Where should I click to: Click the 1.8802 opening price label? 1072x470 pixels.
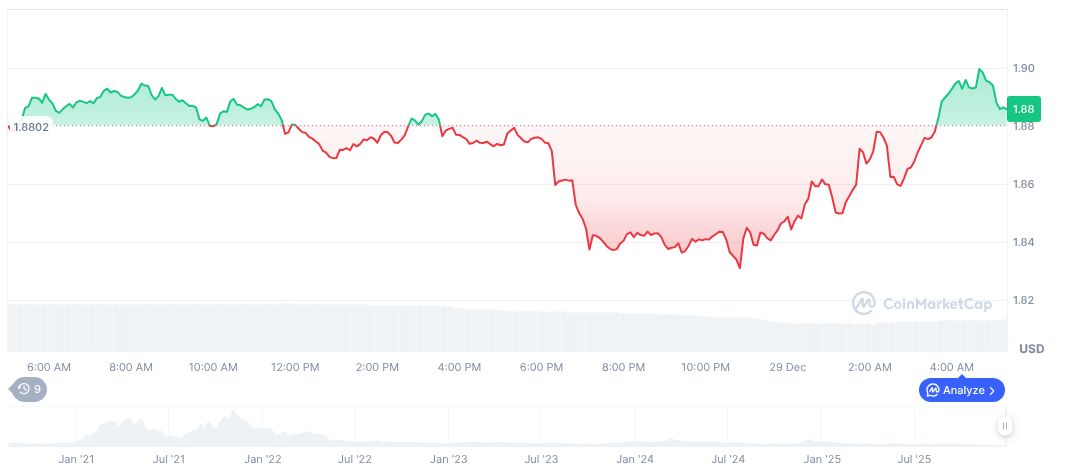pyautogui.click(x=30, y=127)
